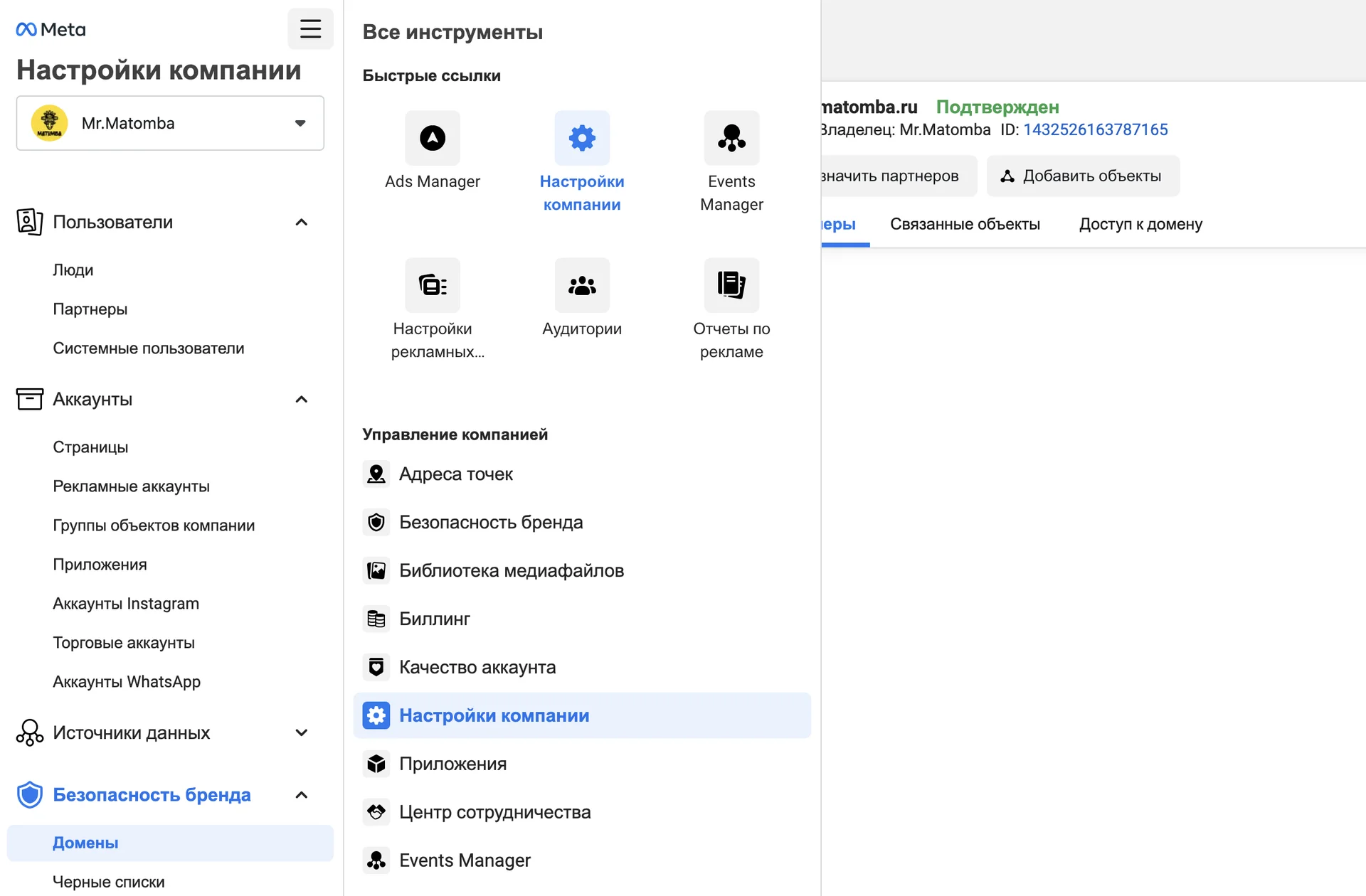Select Библиотека медиафайлов menu entry text
Viewport: 1366px width, 896px height.
point(512,570)
